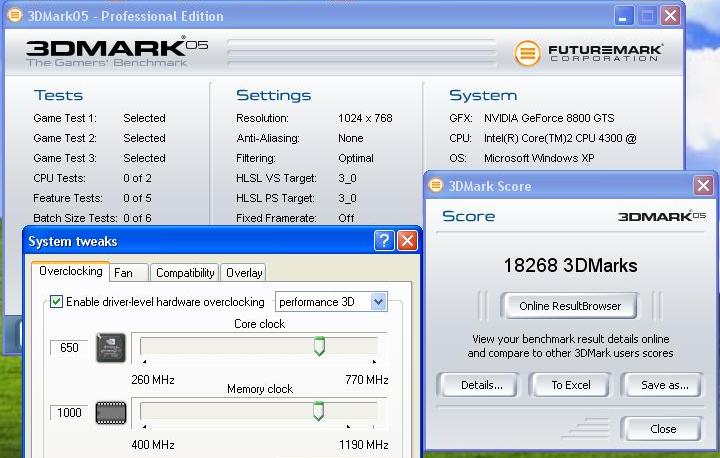The height and width of the screenshot is (458, 720).
Task: Click the Resolution value 1024 x 768
Action: pos(365,118)
